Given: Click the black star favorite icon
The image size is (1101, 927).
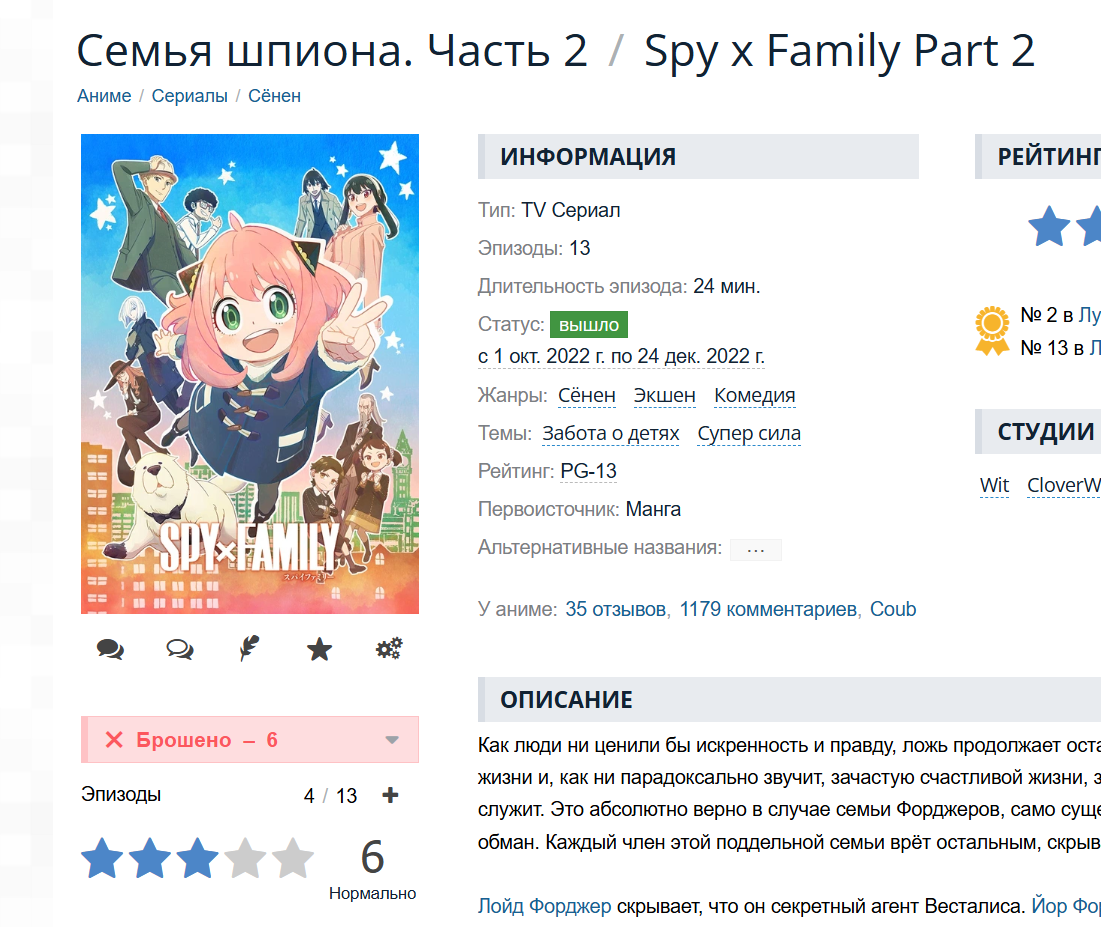Looking at the screenshot, I should 319,650.
